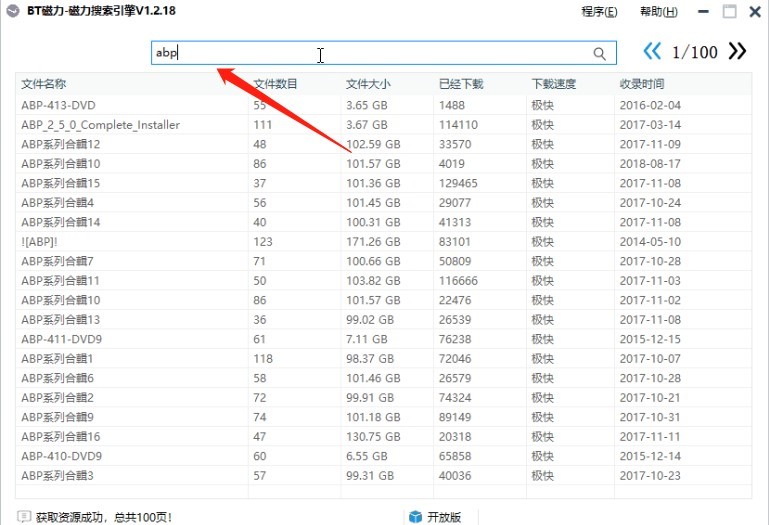Click the file count 123 cell
The height and width of the screenshot is (525, 769).
[x=263, y=242]
